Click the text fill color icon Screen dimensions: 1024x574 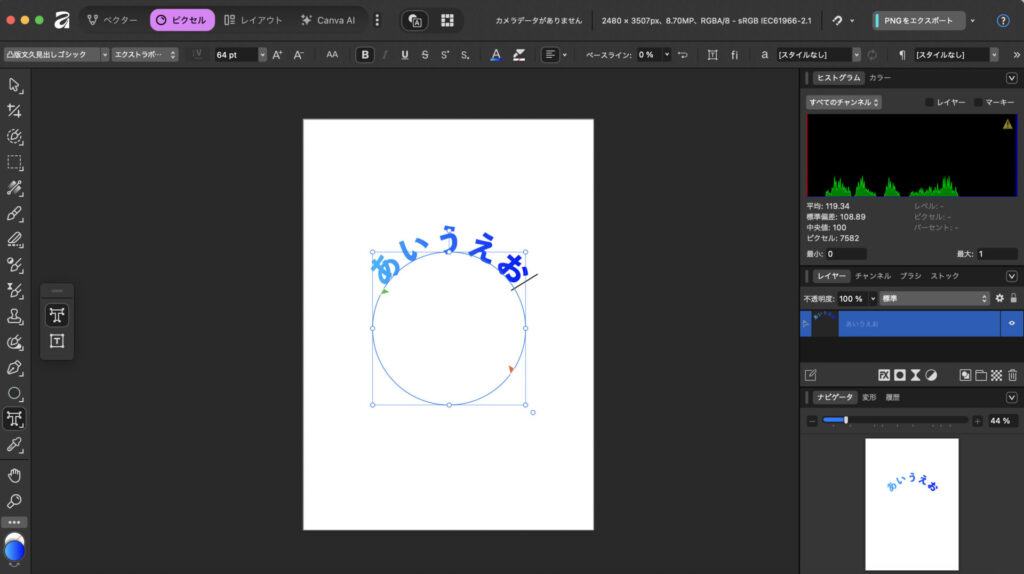[x=495, y=55]
